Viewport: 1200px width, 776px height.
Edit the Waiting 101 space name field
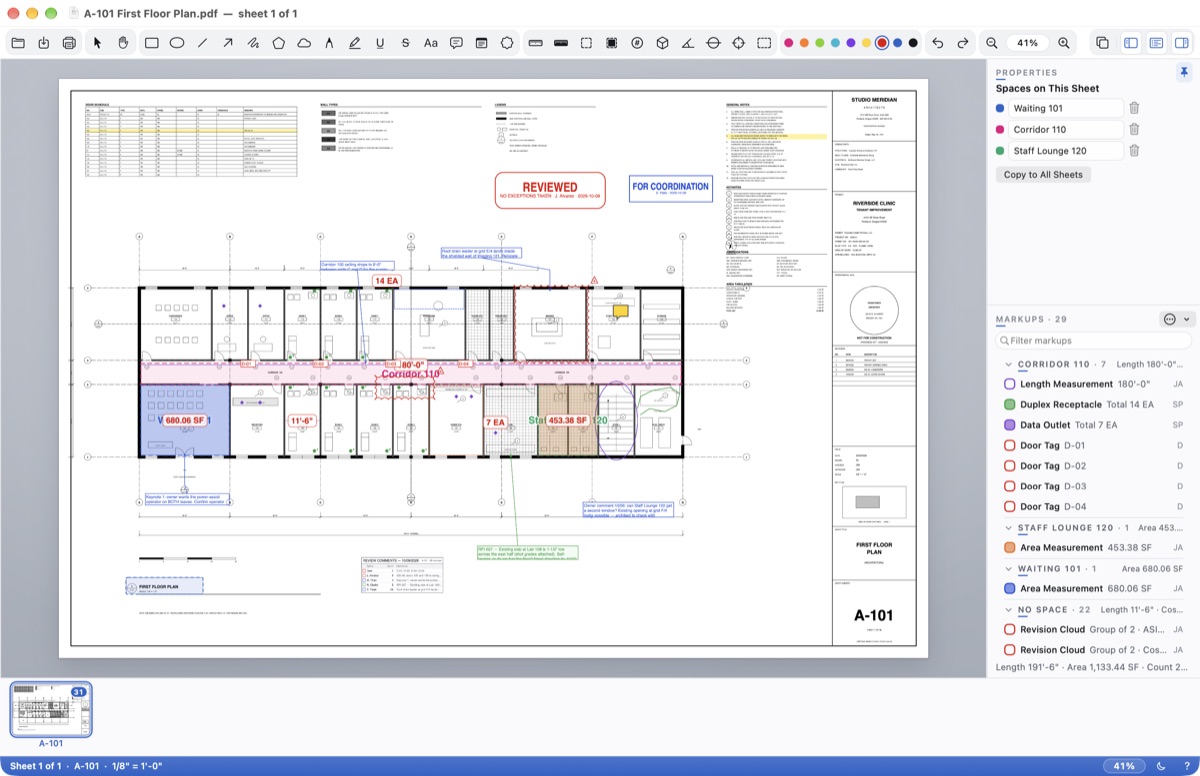(x=1066, y=108)
